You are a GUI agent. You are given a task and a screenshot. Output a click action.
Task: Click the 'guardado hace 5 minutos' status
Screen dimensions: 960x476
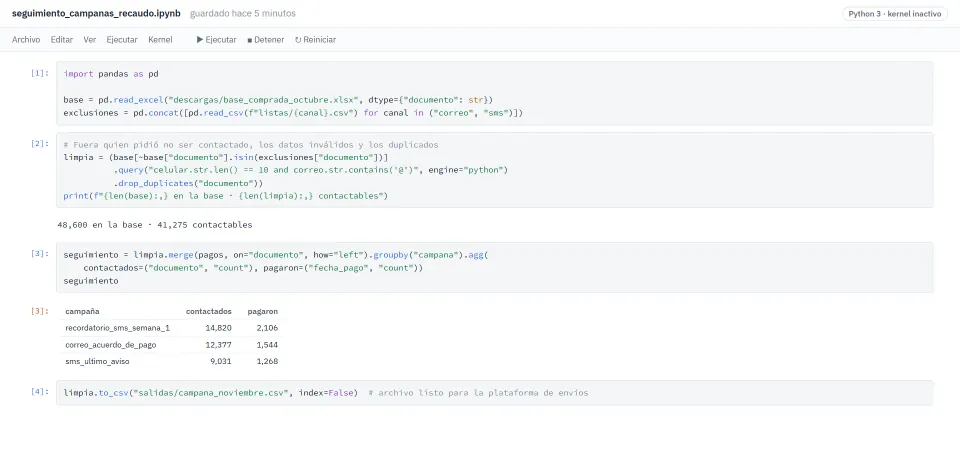tap(242, 13)
